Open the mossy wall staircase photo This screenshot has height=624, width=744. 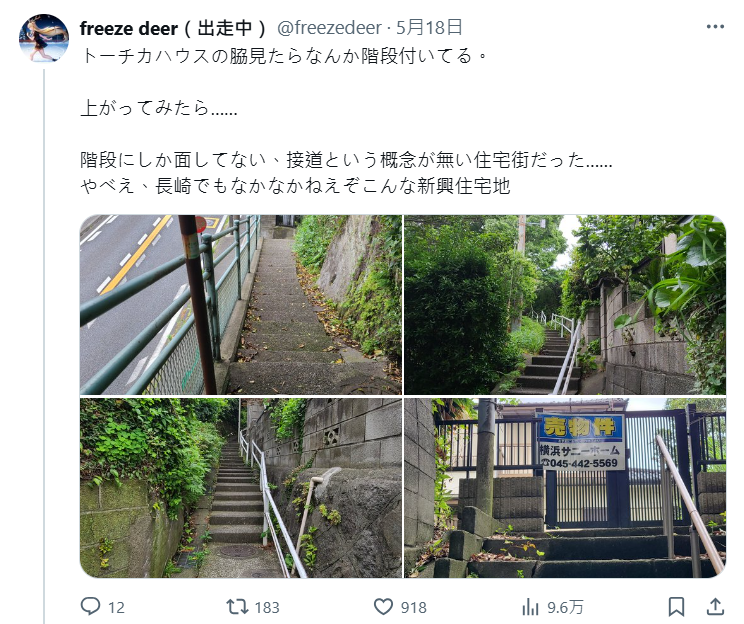[x=241, y=487]
